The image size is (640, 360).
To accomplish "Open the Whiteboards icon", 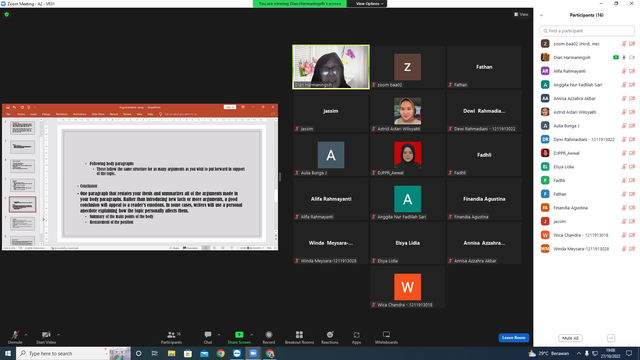I will [x=386, y=335].
